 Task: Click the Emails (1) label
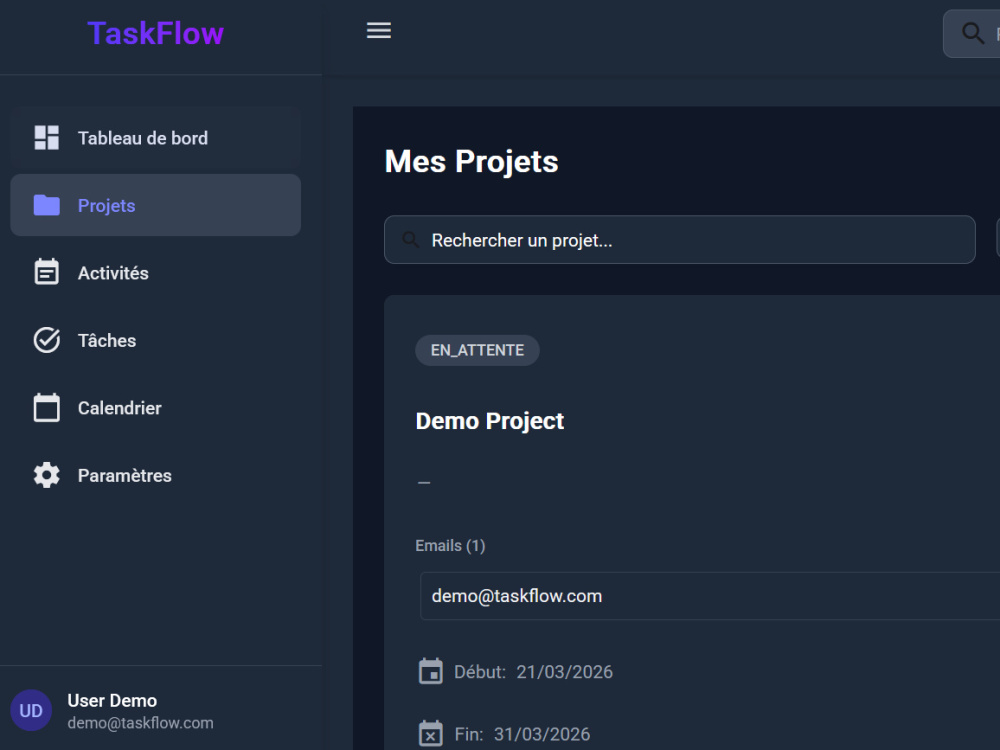450,546
